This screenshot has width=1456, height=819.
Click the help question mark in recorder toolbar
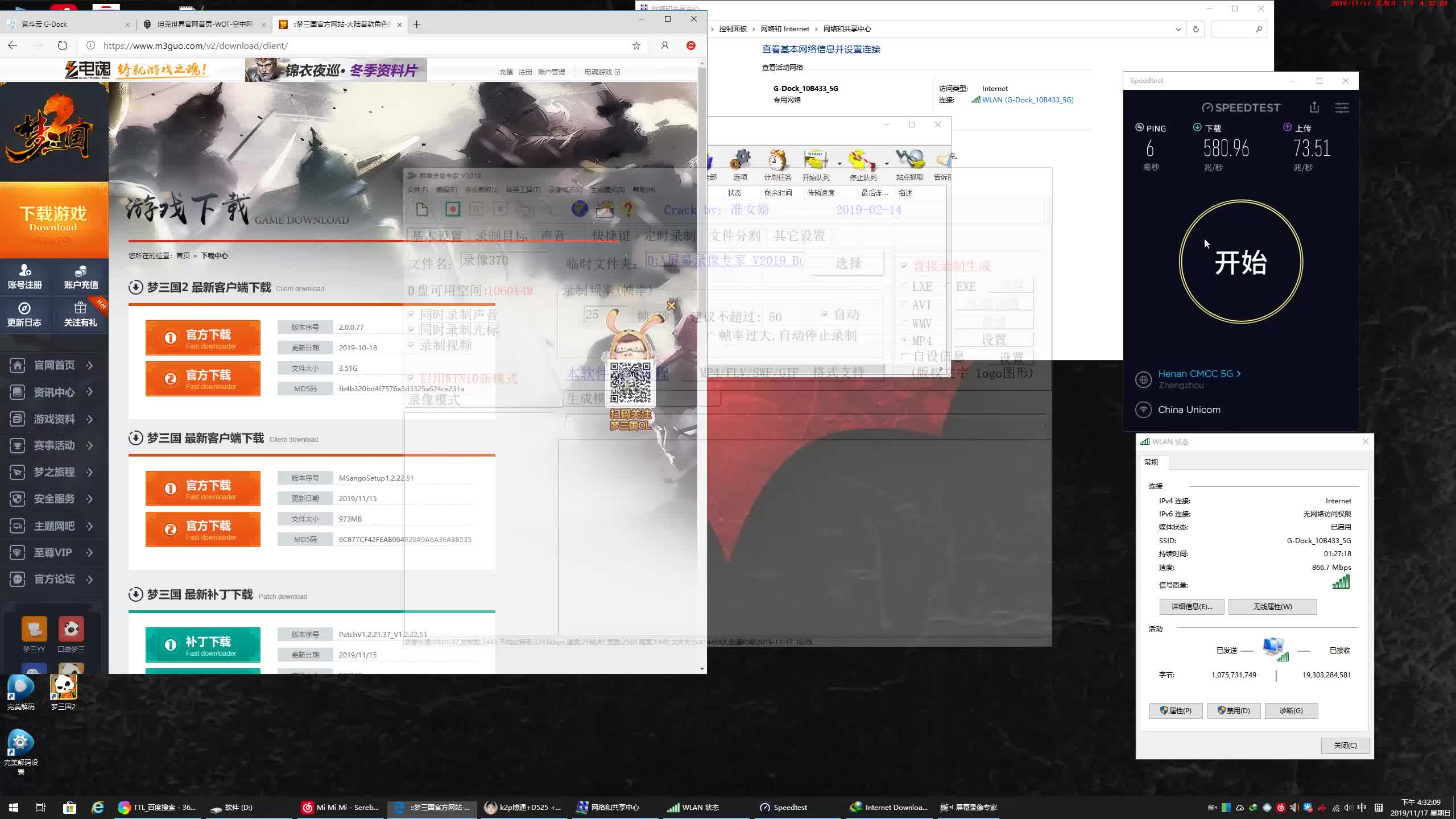coord(628,209)
